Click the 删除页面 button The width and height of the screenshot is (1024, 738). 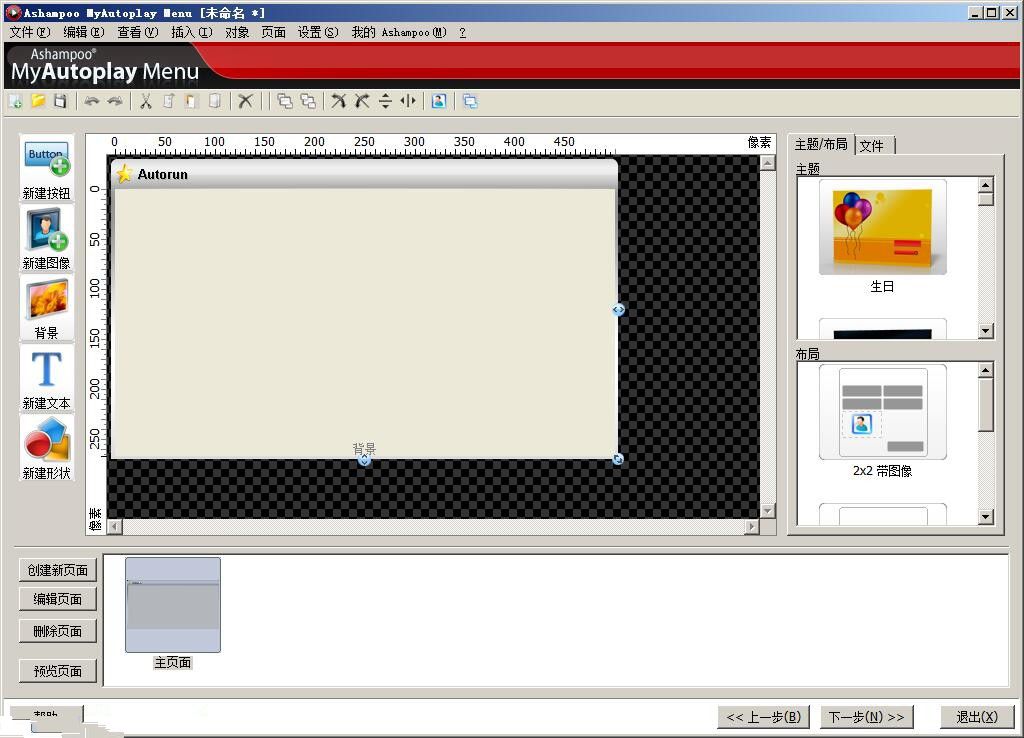point(57,631)
